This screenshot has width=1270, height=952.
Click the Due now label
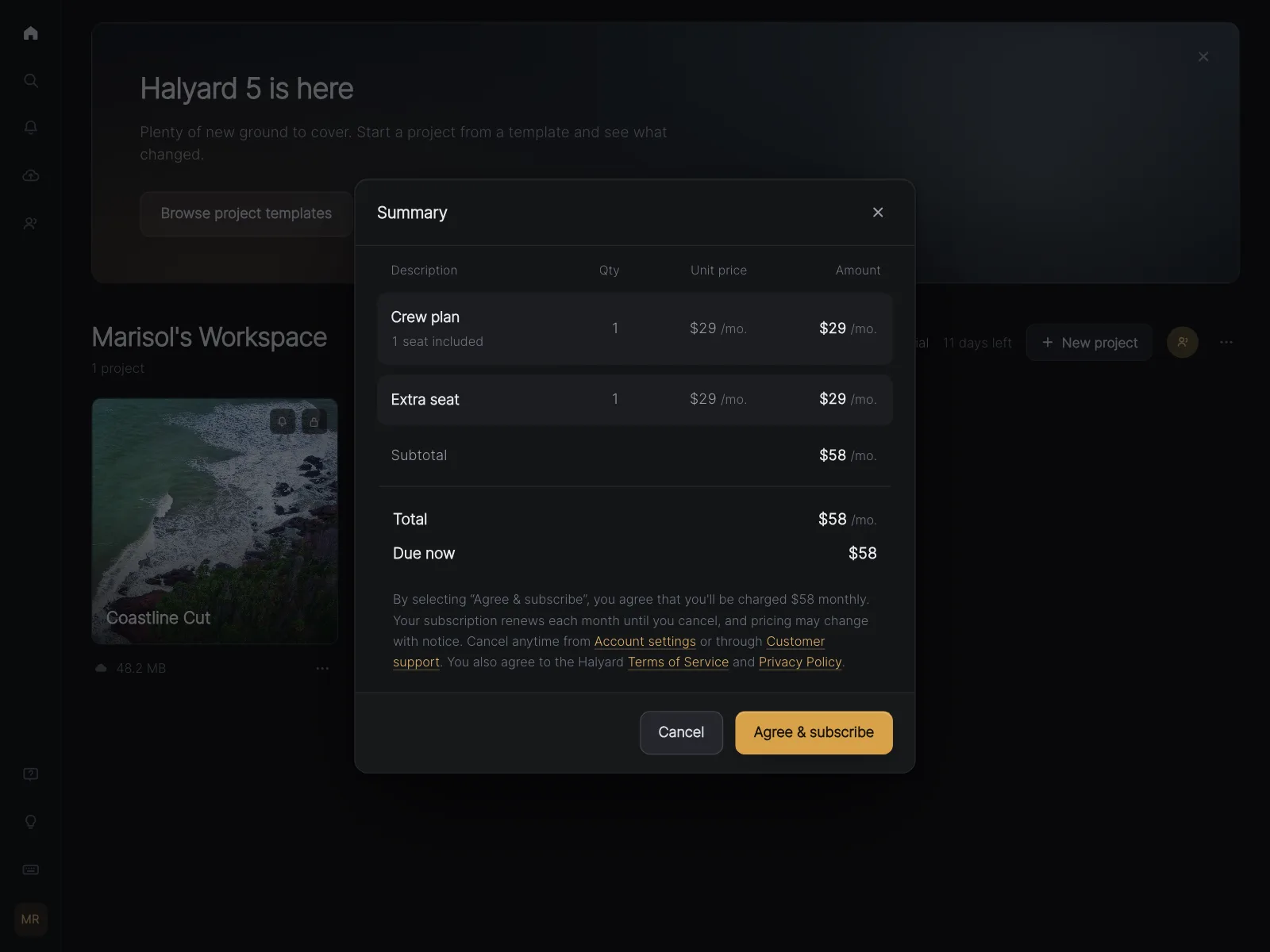click(424, 553)
